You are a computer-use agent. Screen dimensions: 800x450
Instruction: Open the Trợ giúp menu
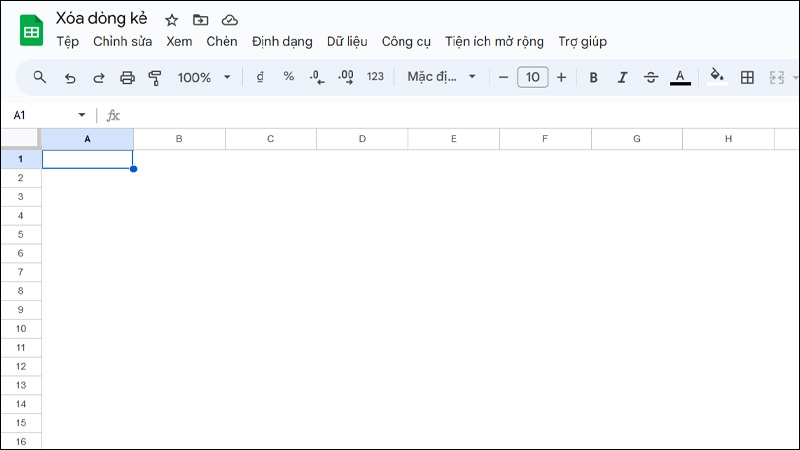582,42
